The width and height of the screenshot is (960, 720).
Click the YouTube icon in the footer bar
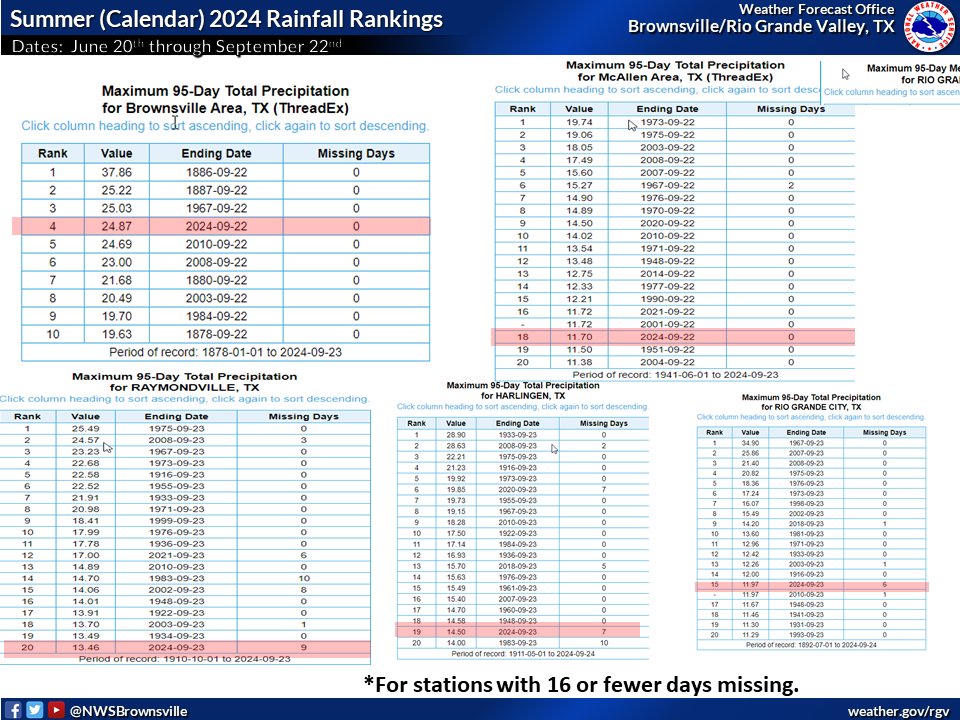coord(56,709)
